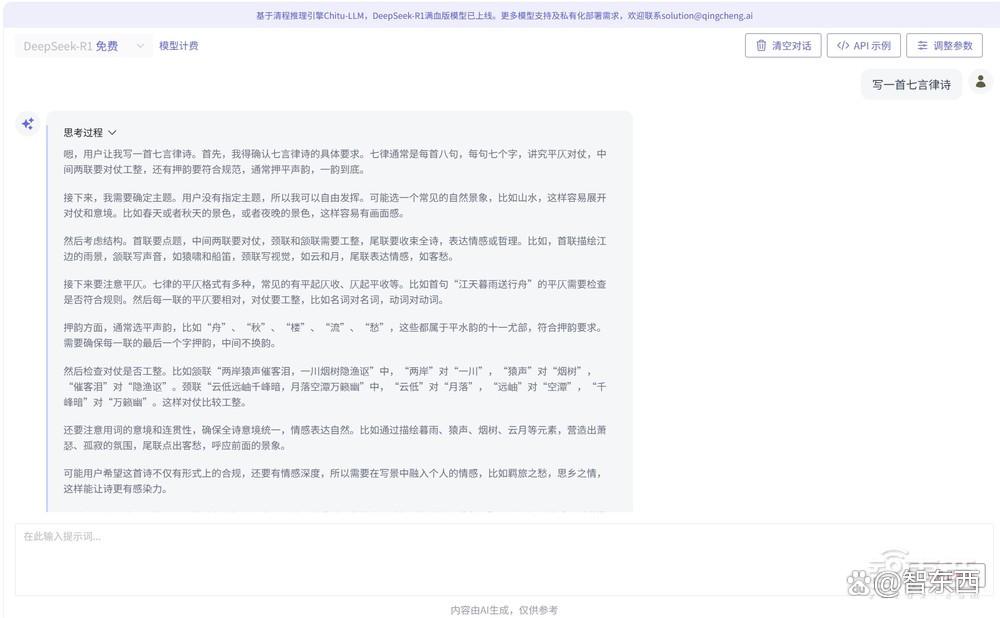
Task: Click the code brackets icon in API 示例
Action: pos(842,45)
